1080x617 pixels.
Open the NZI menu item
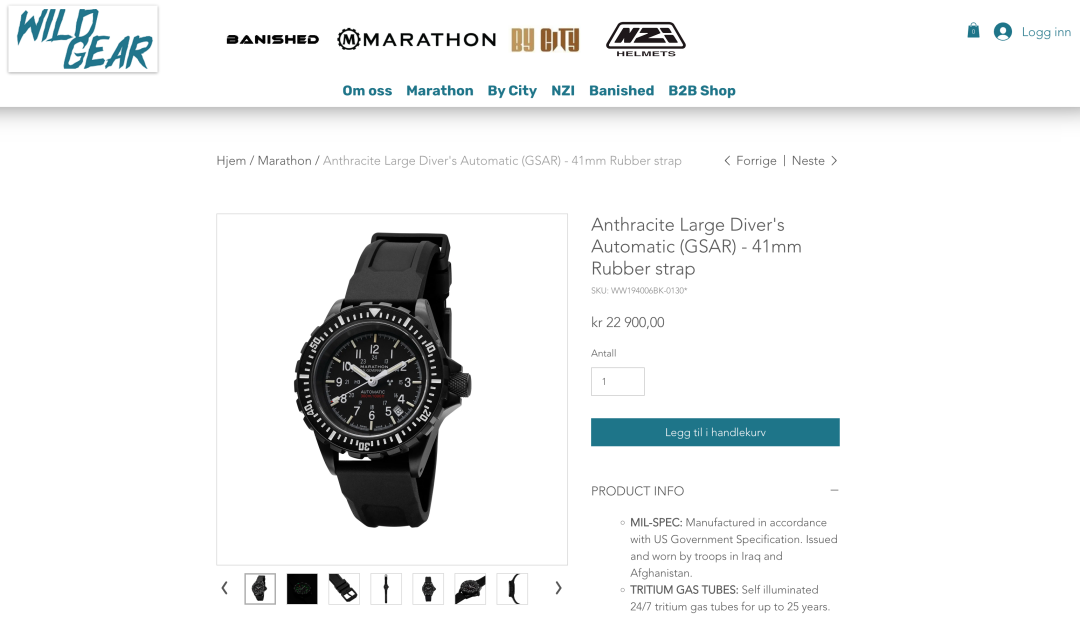click(563, 91)
